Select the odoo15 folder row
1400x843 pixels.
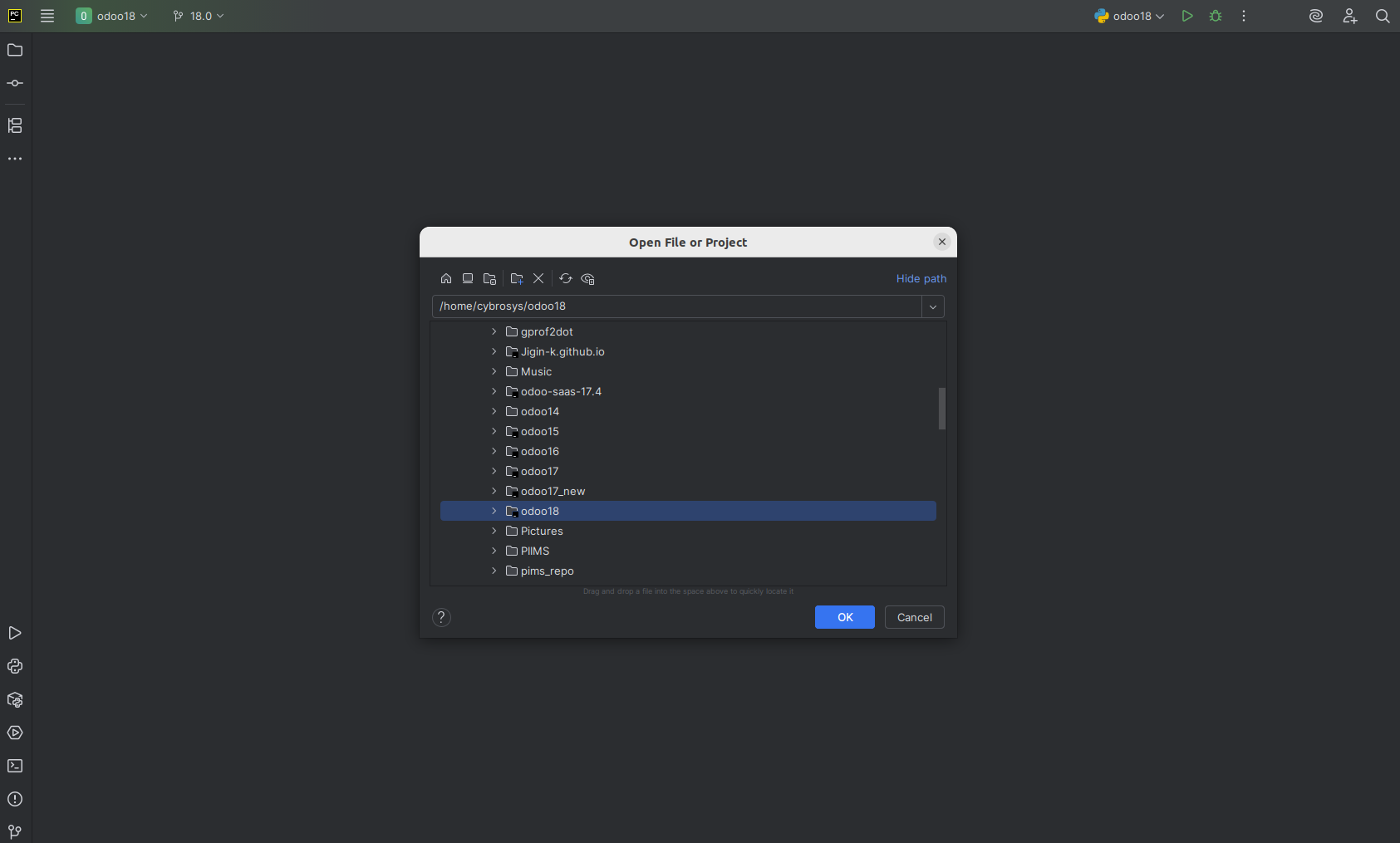(688, 431)
